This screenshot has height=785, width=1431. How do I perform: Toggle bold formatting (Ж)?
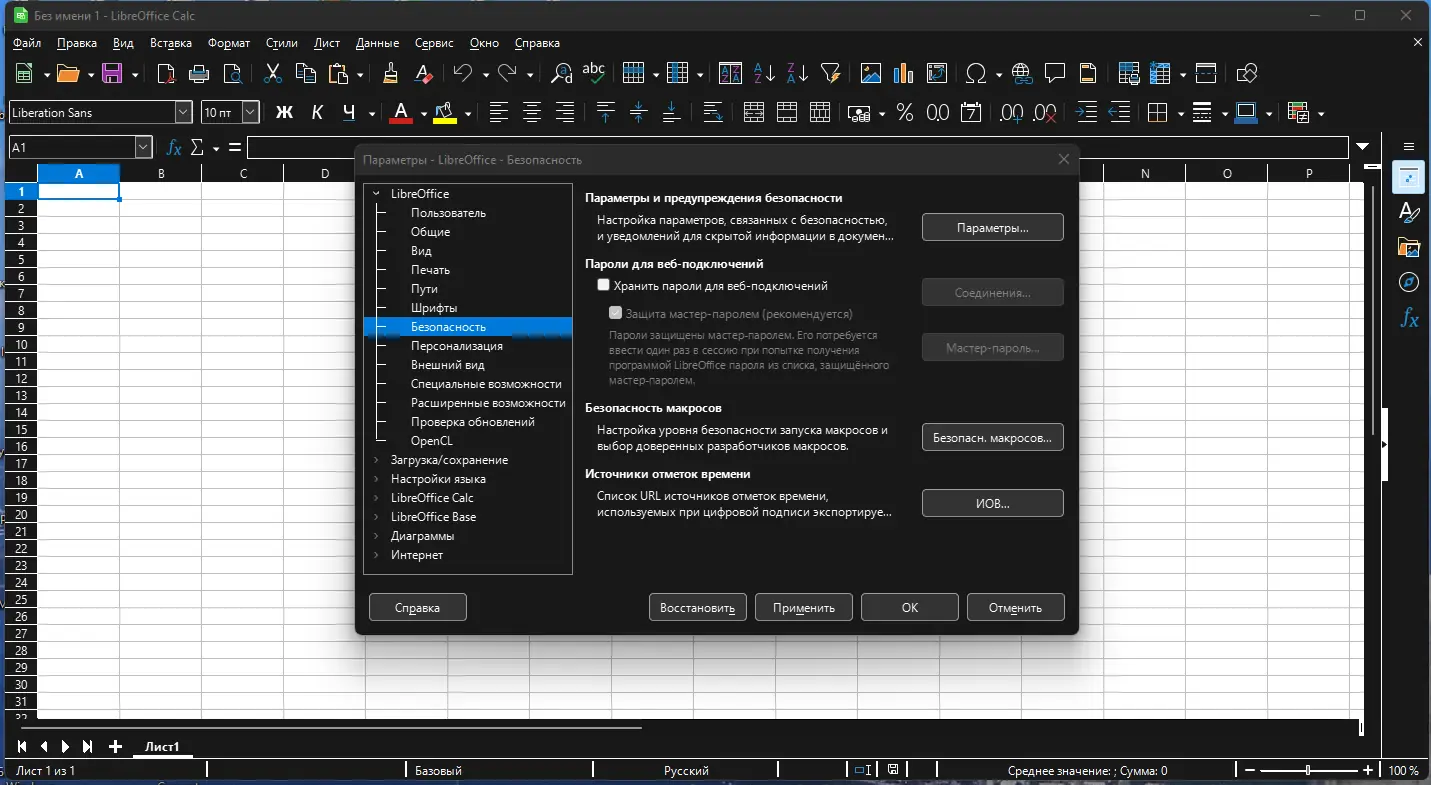[x=284, y=113]
